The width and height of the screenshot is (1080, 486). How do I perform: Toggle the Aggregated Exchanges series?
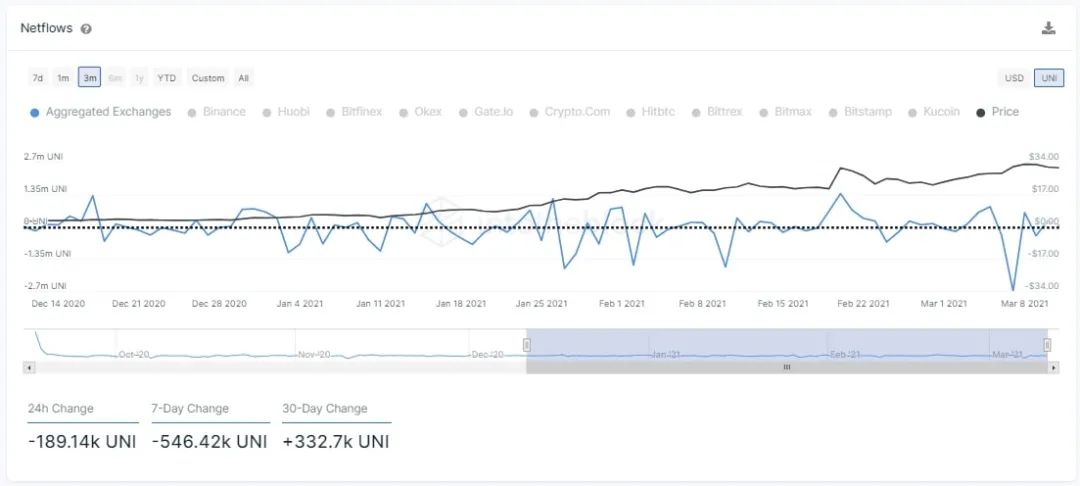click(101, 112)
